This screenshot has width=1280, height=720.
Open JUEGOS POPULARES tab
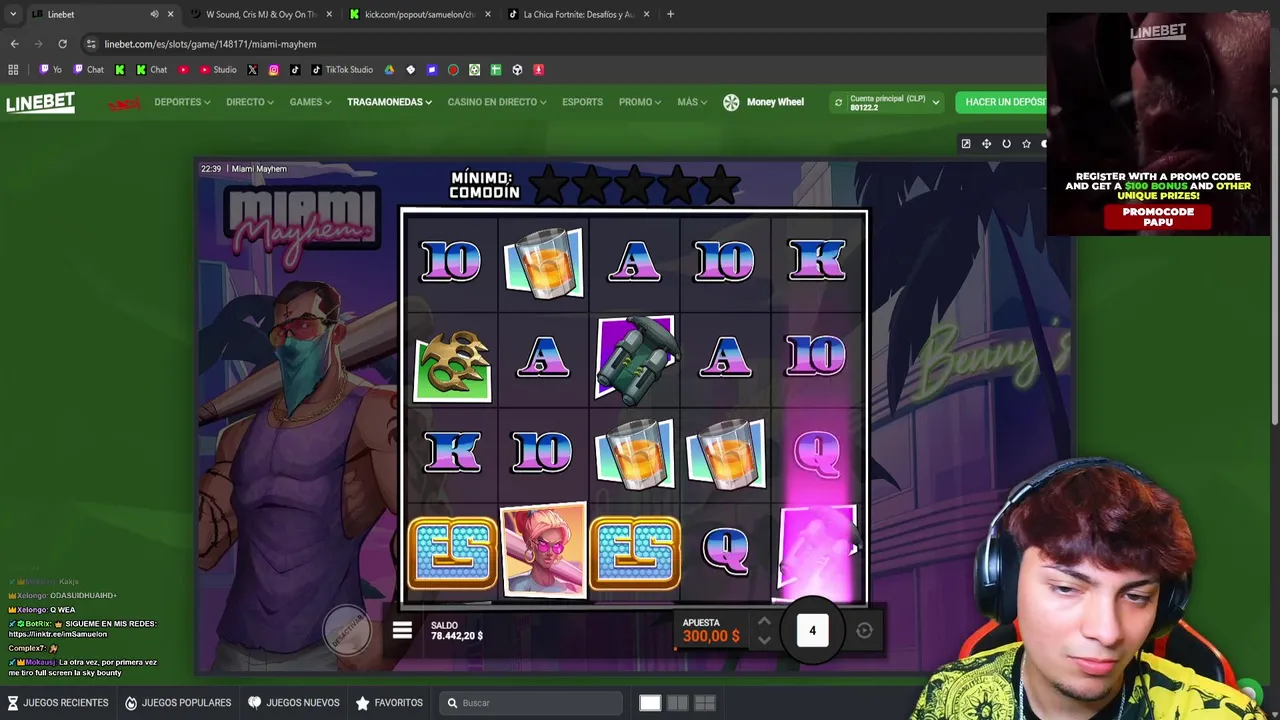pos(178,703)
